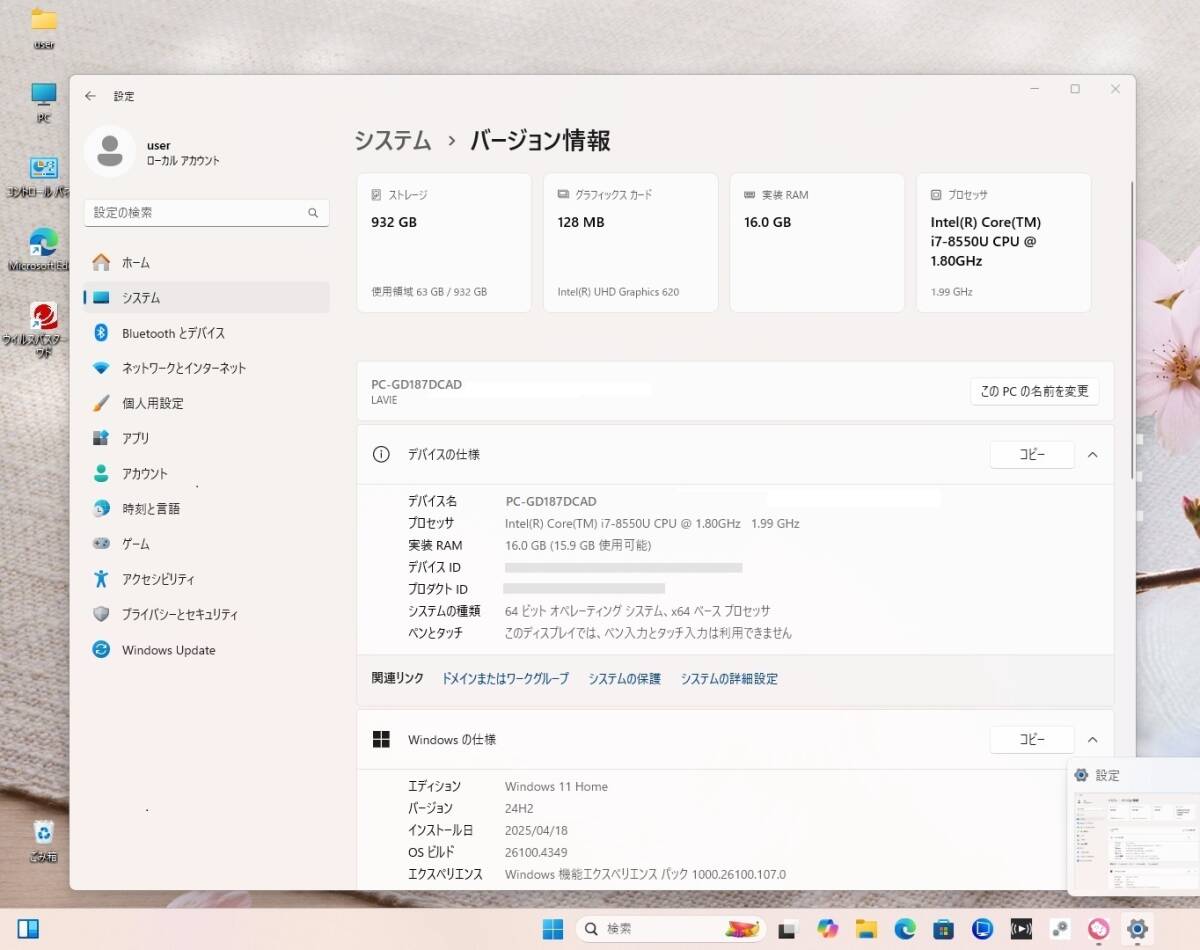Screen dimensions: 1200x950
Task: Select システム in the sidebar
Action: [206, 297]
